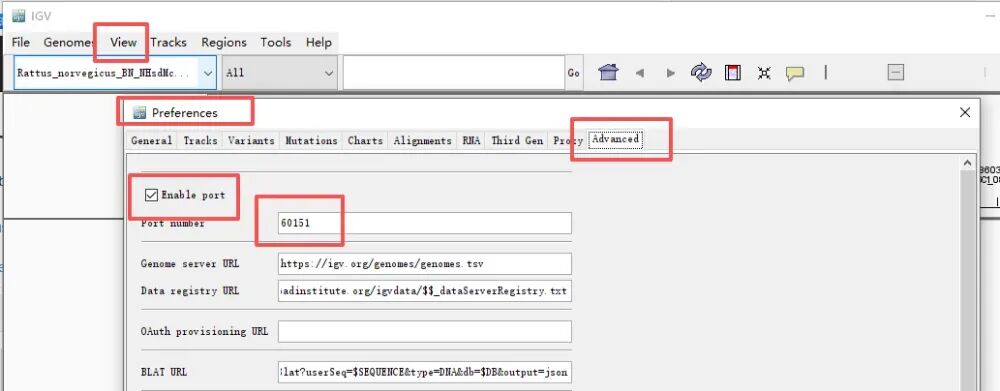Open the Rattus_norvegicus genome dropdown
Screen dimensions: 1000x391
tap(115, 73)
